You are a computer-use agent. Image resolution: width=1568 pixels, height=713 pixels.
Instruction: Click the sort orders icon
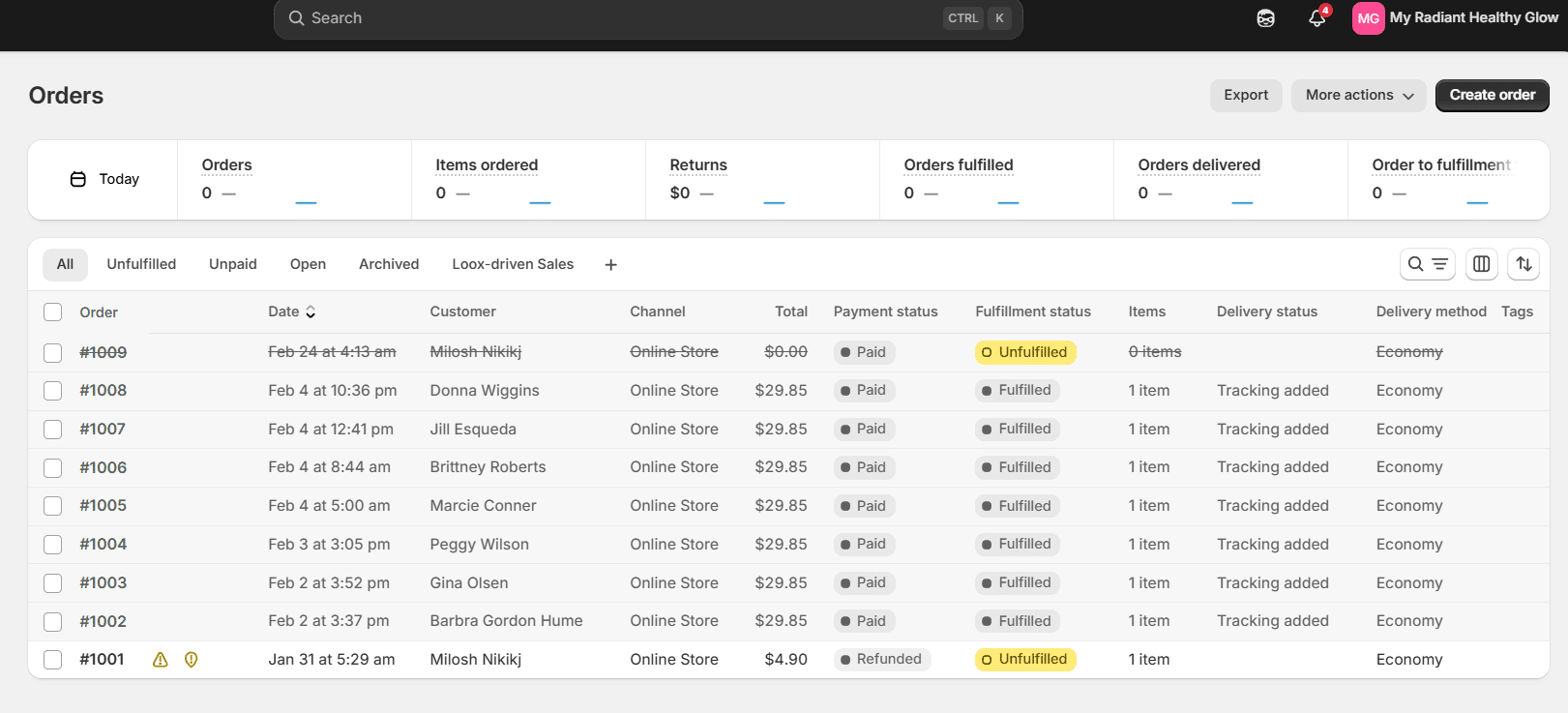[1524, 264]
